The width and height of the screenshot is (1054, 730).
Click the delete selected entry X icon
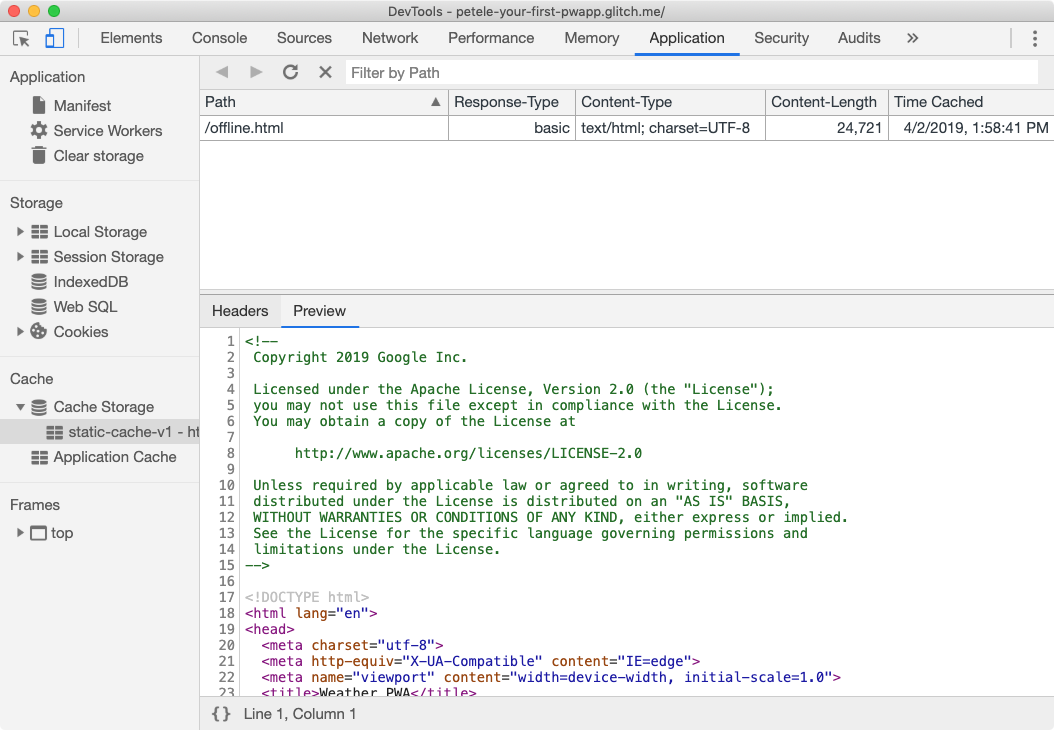(x=325, y=72)
